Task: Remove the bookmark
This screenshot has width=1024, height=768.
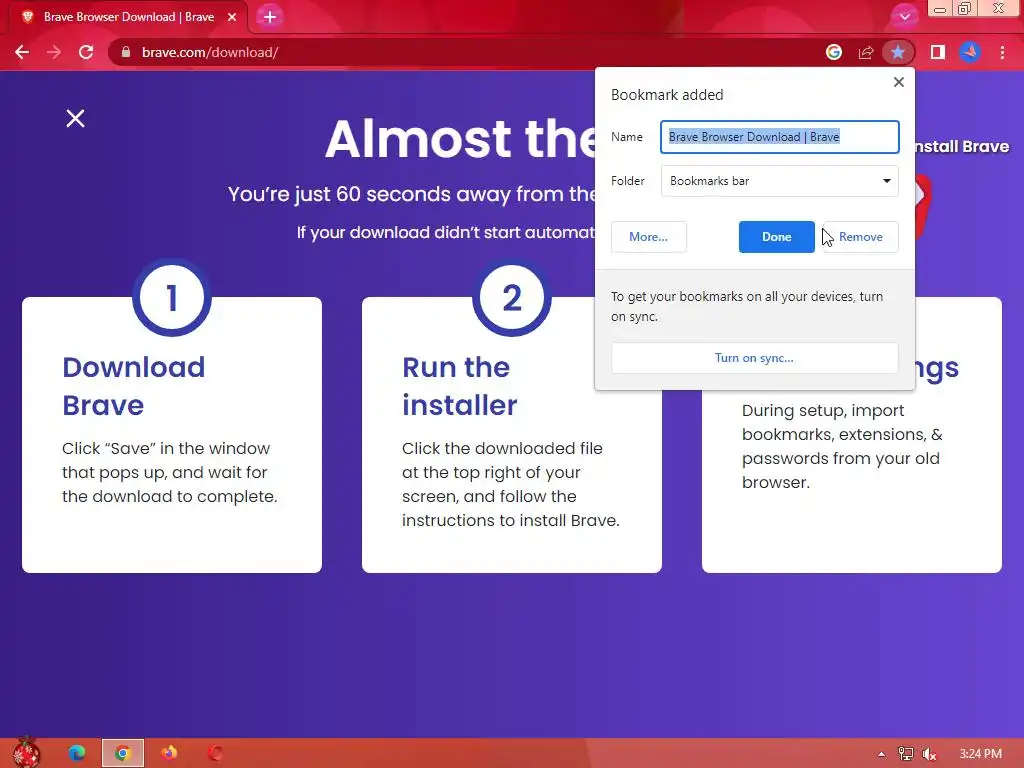Action: (x=860, y=236)
